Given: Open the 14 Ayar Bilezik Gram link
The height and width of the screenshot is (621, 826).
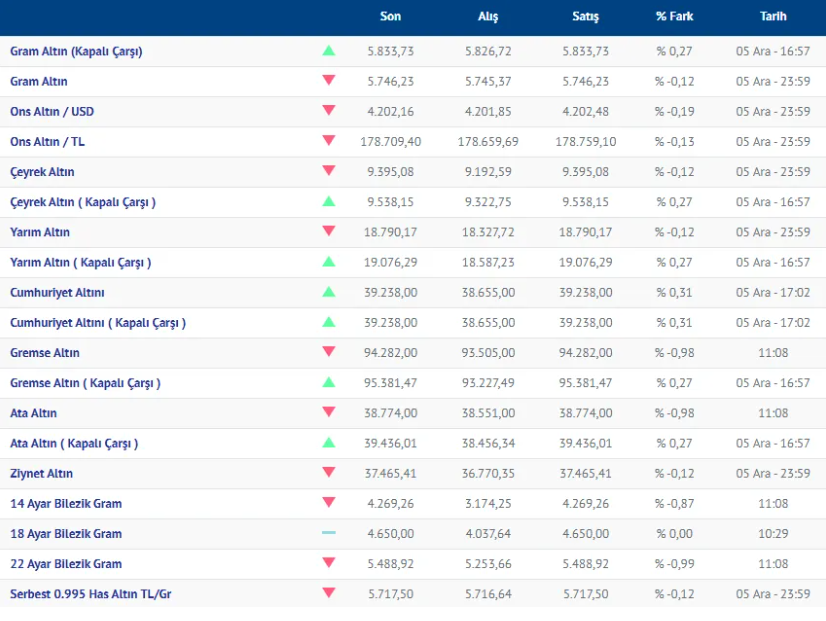Looking at the screenshot, I should click(x=66, y=503).
